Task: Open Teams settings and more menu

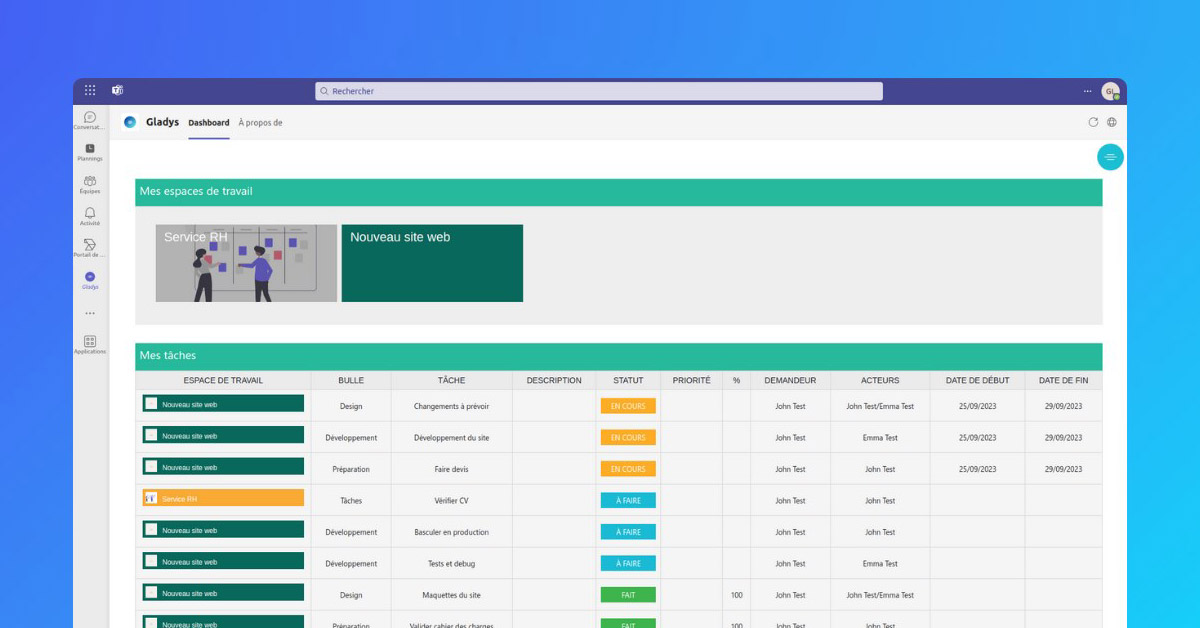Action: pos(1088,91)
